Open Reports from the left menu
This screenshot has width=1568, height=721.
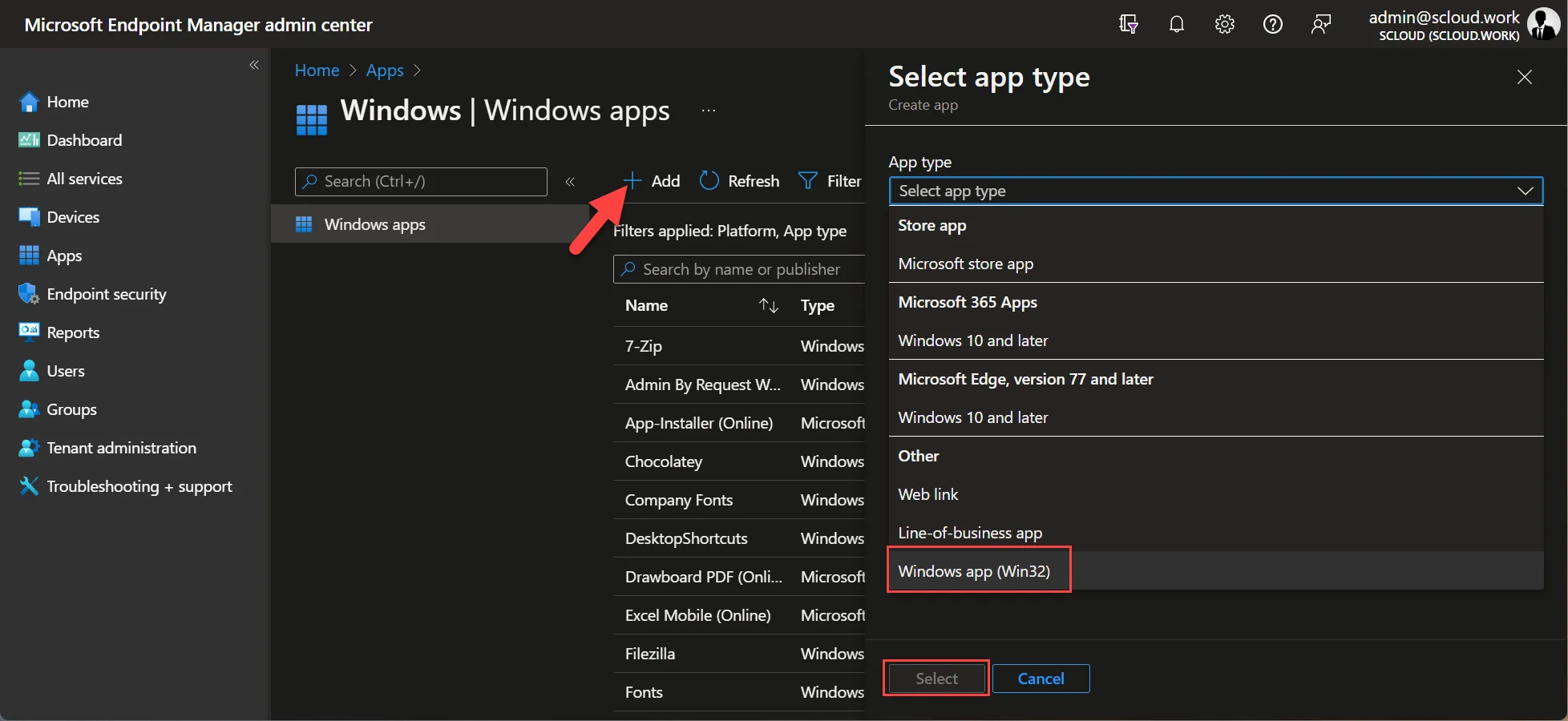73,332
